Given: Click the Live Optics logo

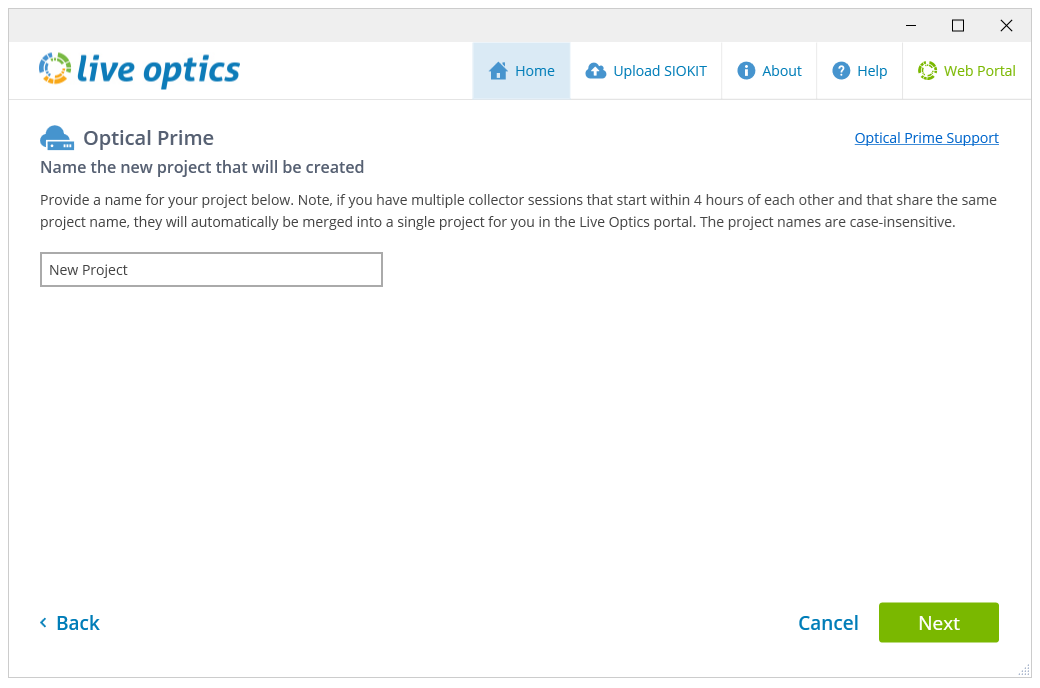Looking at the screenshot, I should coord(139,70).
